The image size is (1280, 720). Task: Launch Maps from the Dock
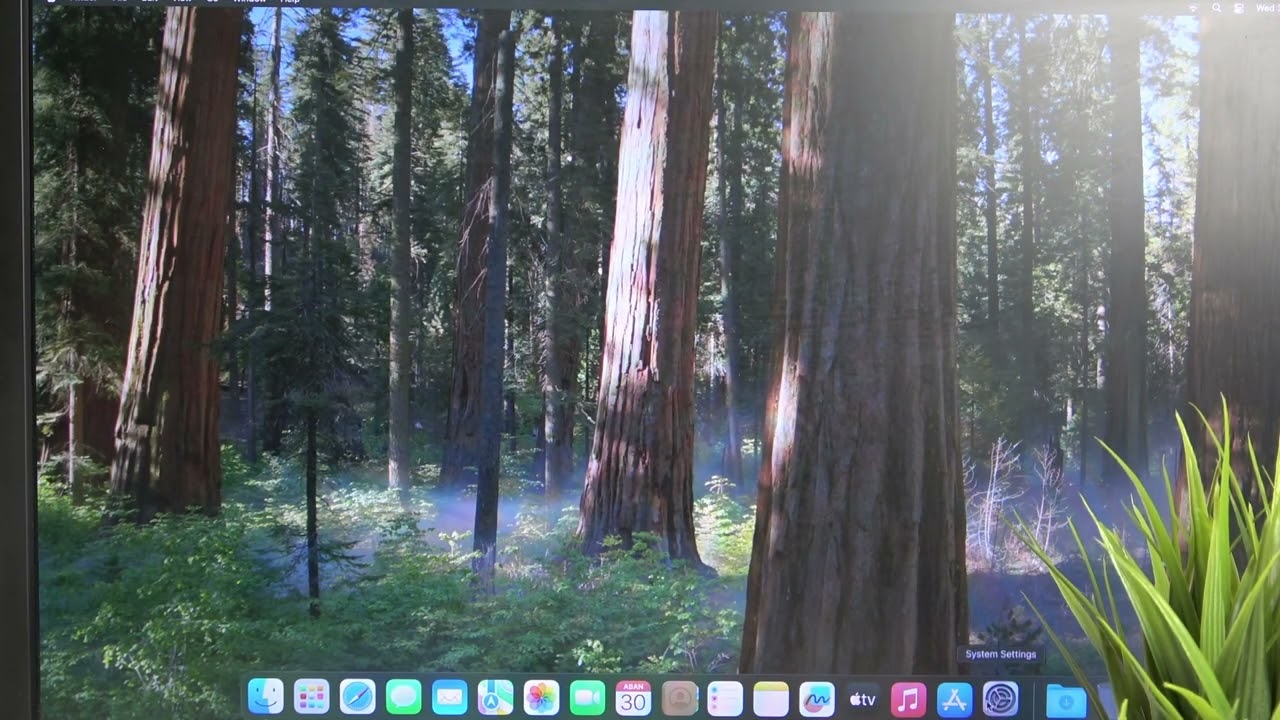click(x=495, y=697)
